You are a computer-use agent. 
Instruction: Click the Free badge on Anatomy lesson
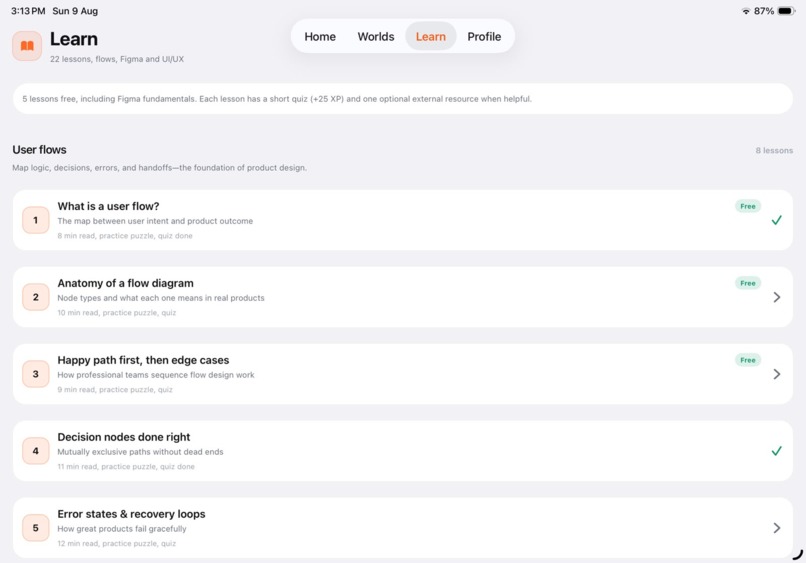[x=747, y=283]
